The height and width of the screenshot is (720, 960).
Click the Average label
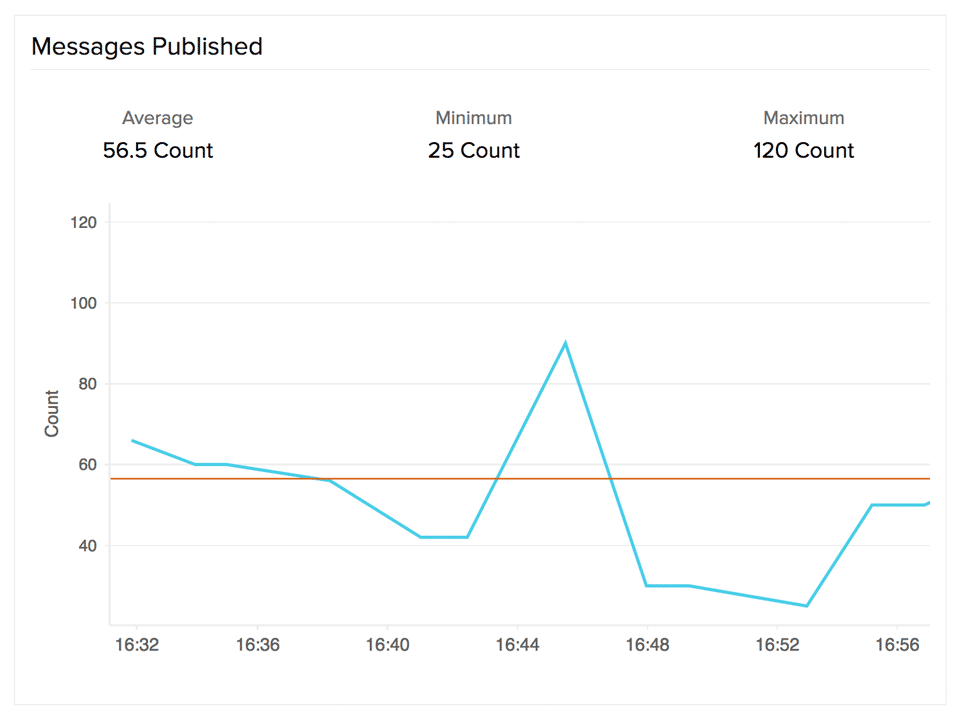pos(157,118)
